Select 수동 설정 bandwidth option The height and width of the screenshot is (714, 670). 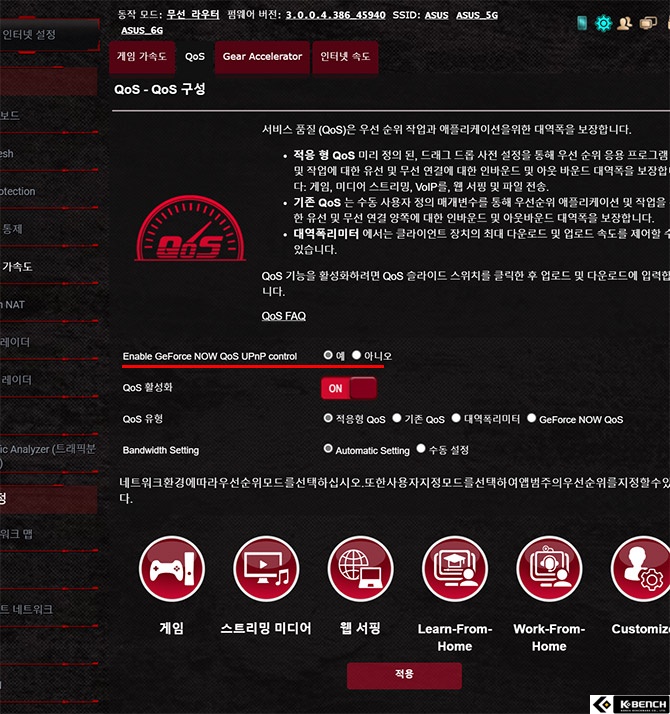coord(421,449)
